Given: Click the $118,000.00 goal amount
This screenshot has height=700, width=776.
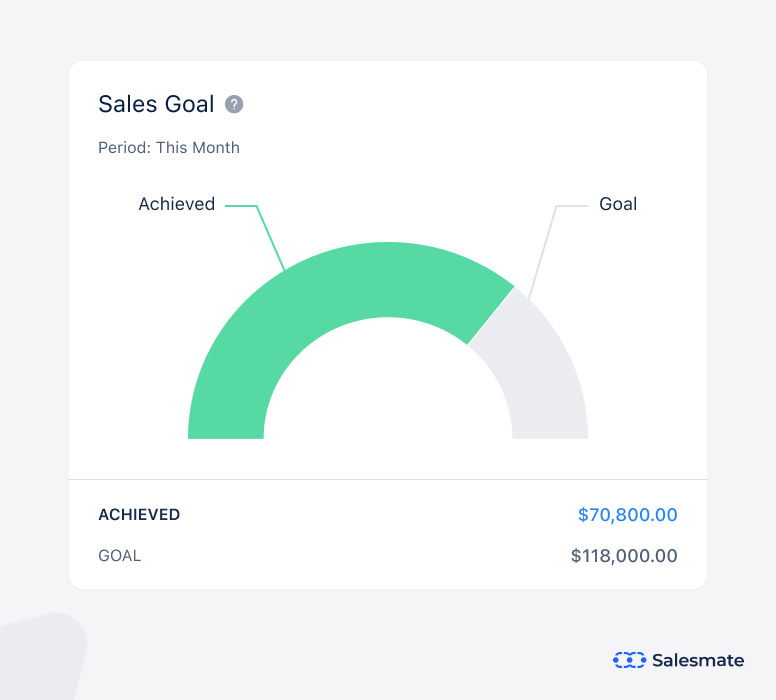Looking at the screenshot, I should tap(624, 555).
